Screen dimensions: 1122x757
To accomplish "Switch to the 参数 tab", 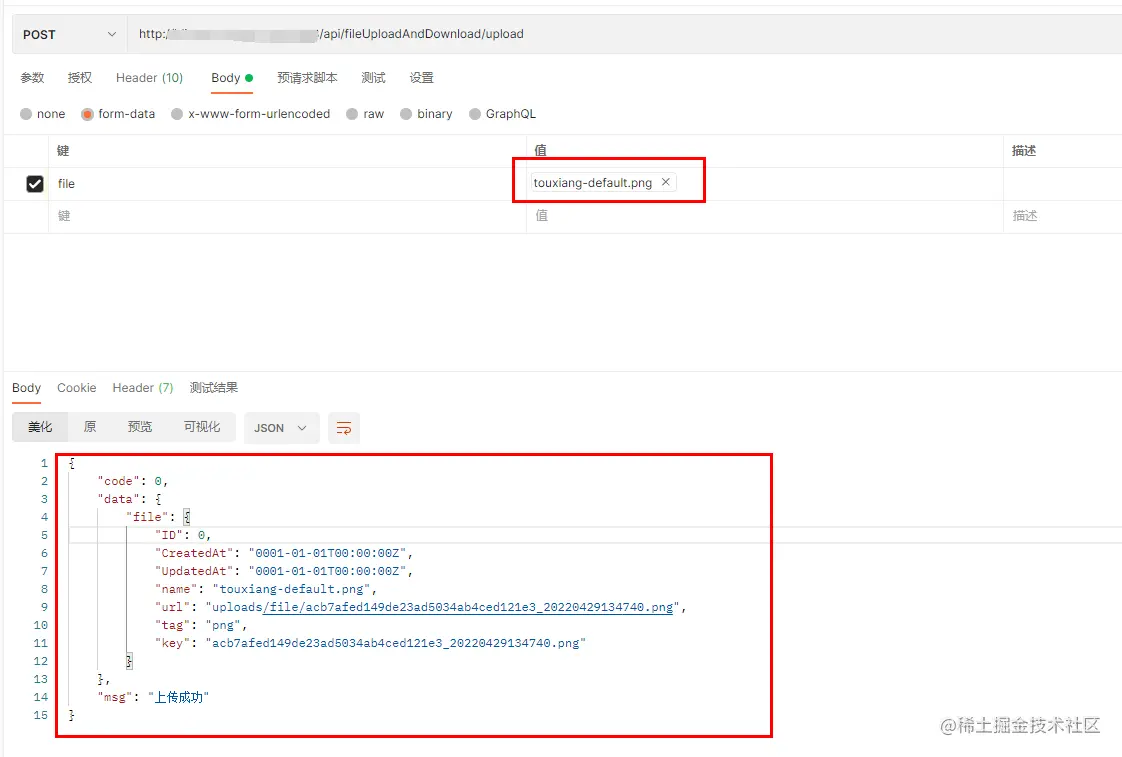I will click(32, 77).
